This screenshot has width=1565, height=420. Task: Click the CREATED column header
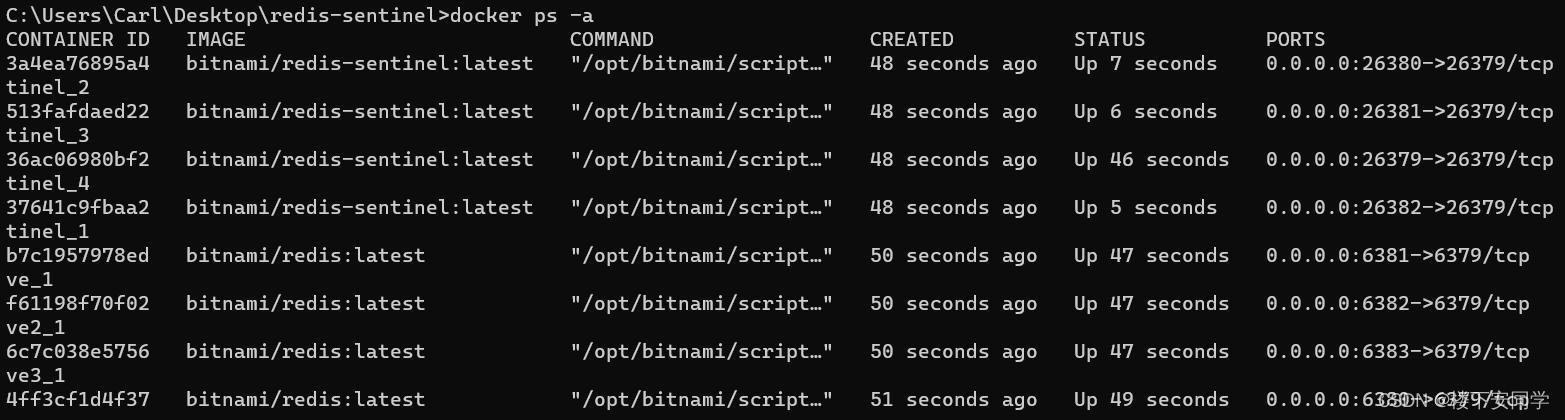[x=912, y=39]
